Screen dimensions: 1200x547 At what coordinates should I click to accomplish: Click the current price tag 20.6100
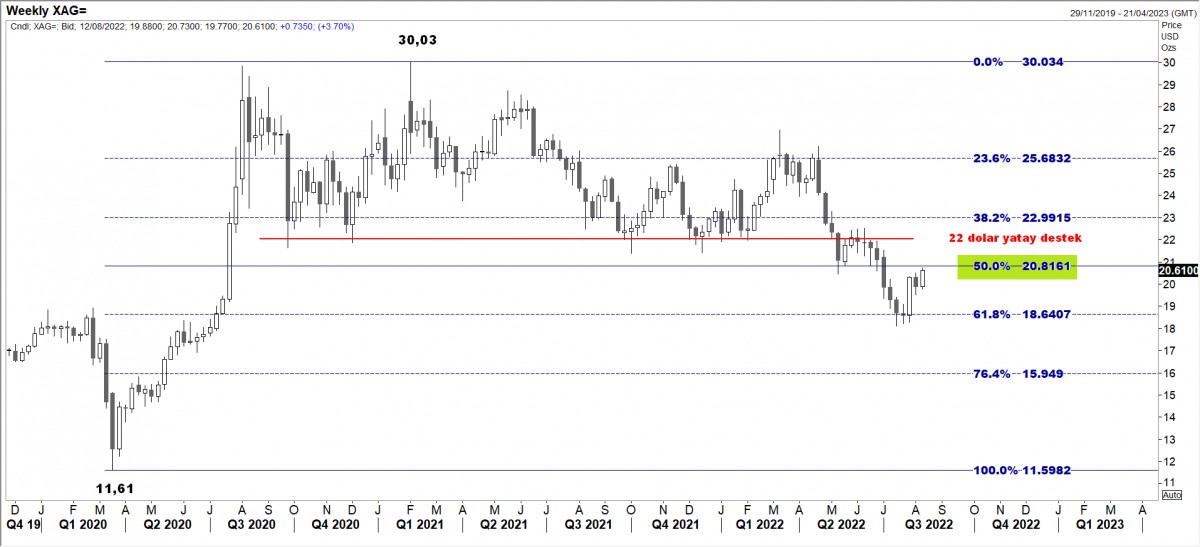1178,269
